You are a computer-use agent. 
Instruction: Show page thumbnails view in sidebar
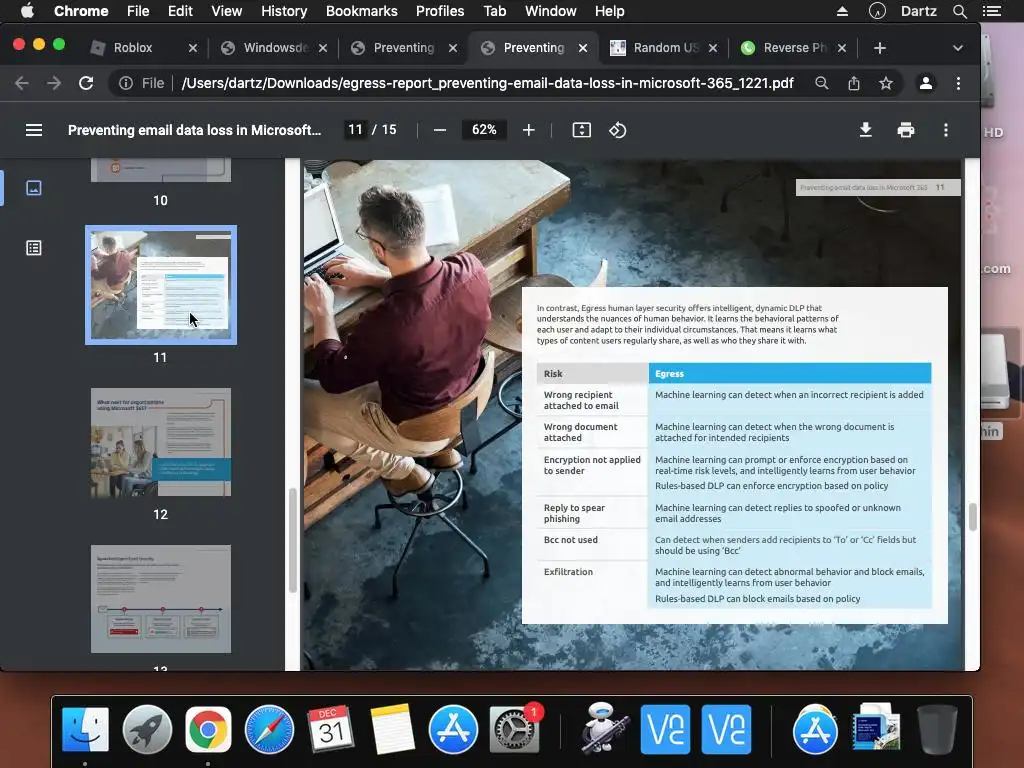[x=34, y=188]
